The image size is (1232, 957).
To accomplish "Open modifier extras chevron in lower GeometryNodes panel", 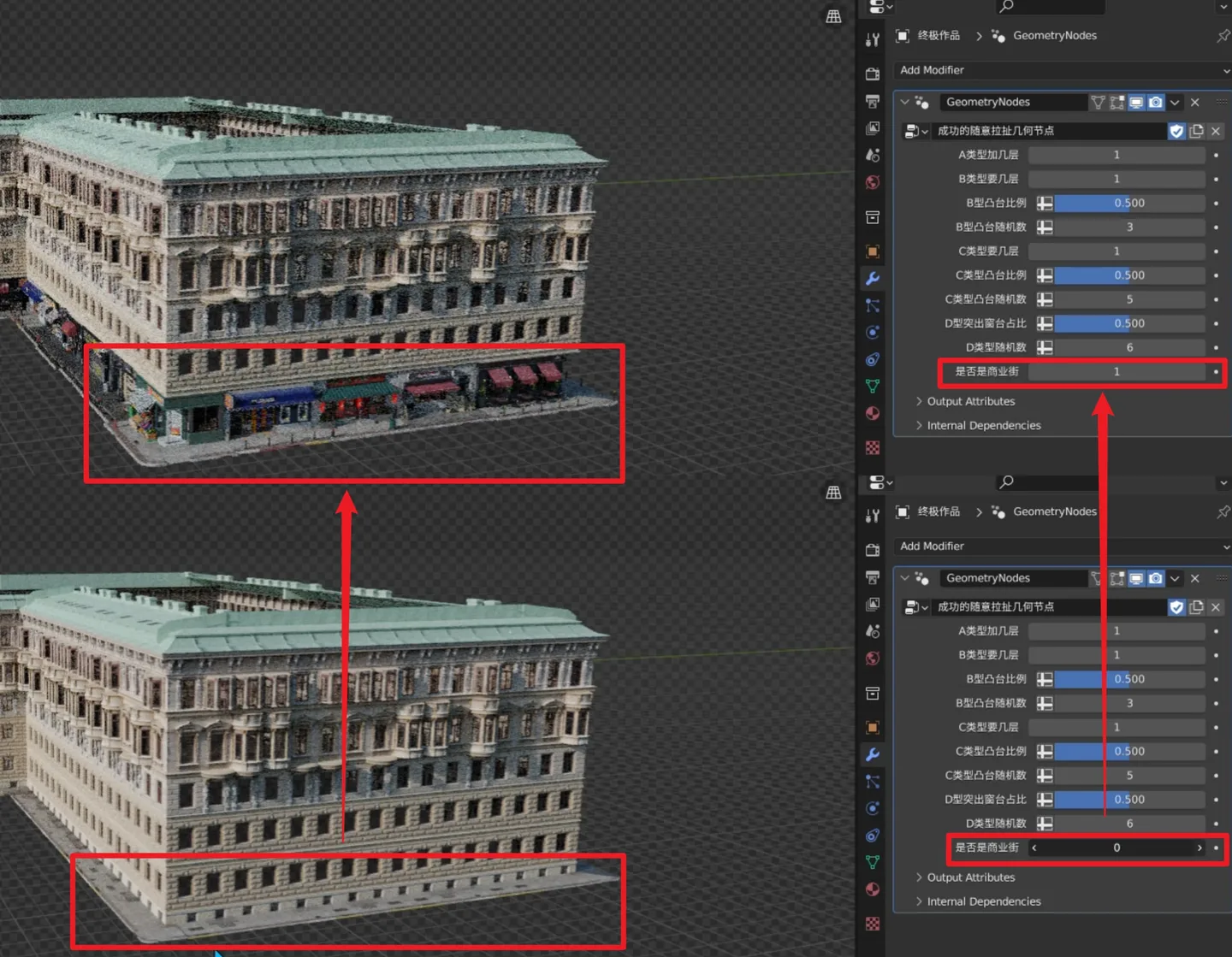I will (x=1176, y=579).
